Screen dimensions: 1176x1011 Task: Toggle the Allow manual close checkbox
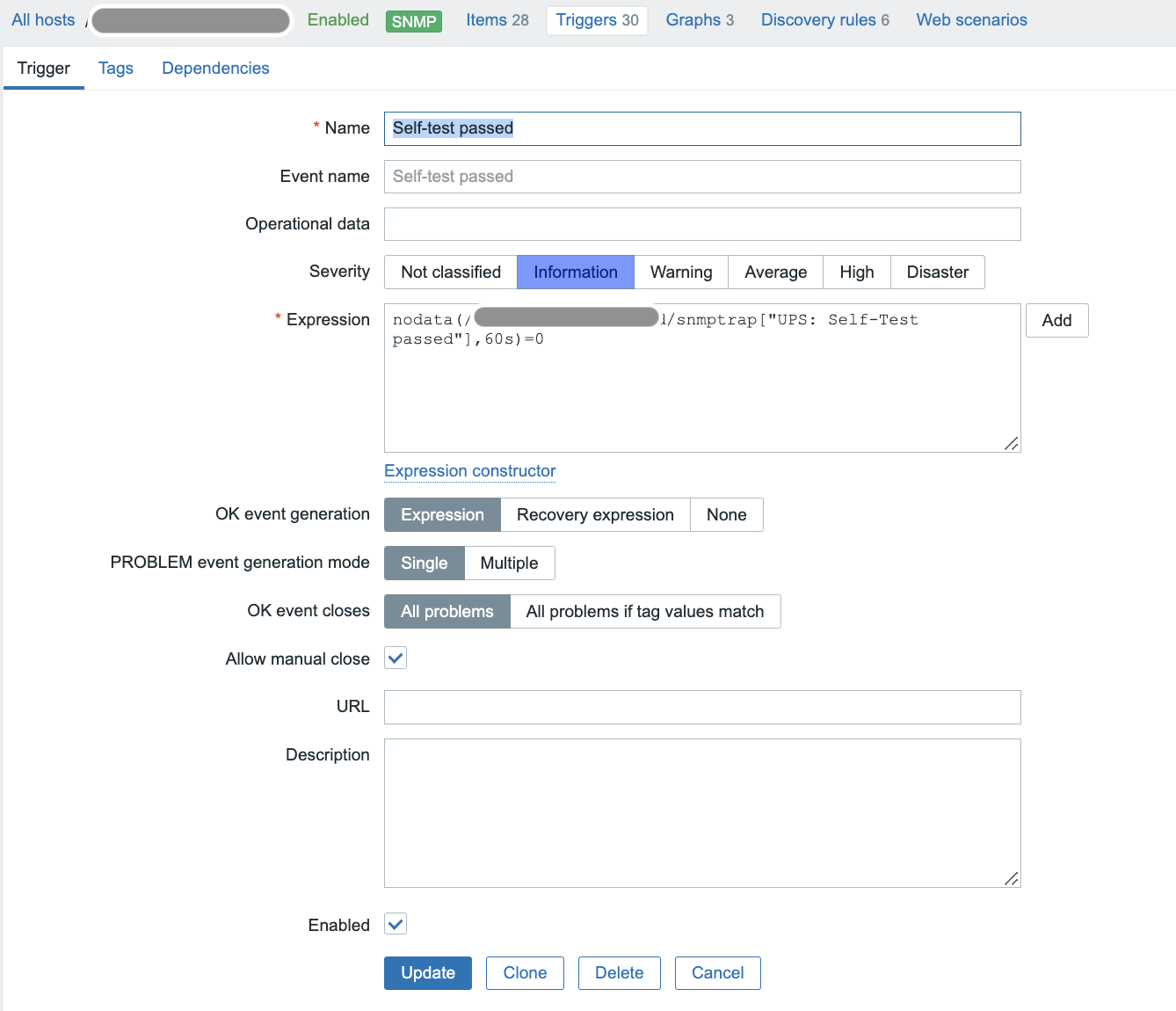[x=396, y=658]
